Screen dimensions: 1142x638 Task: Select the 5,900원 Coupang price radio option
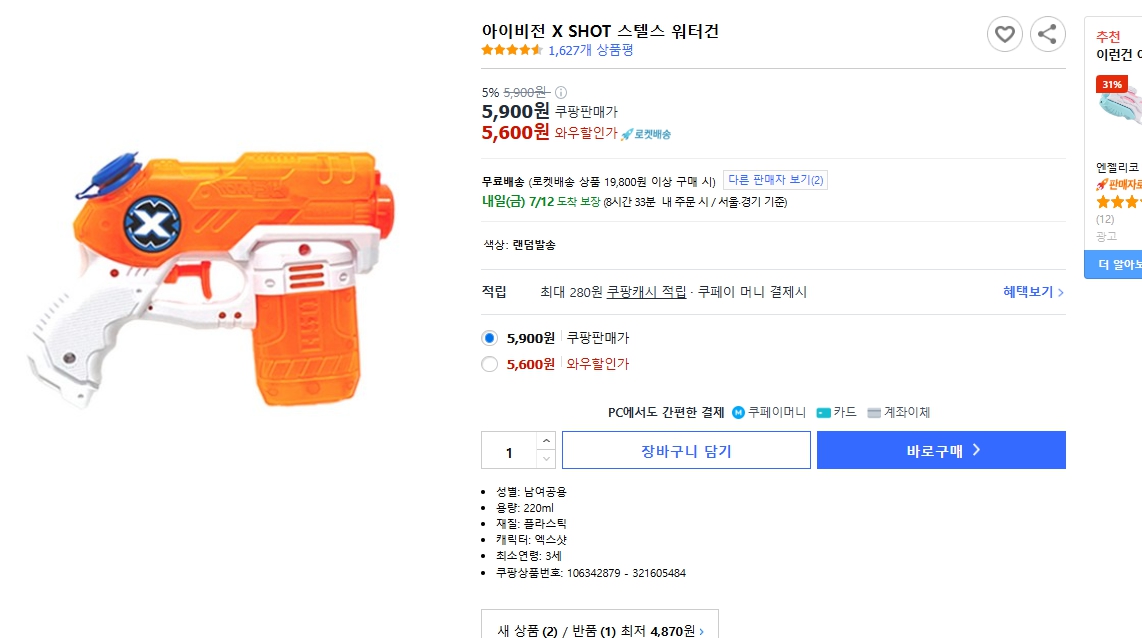490,338
